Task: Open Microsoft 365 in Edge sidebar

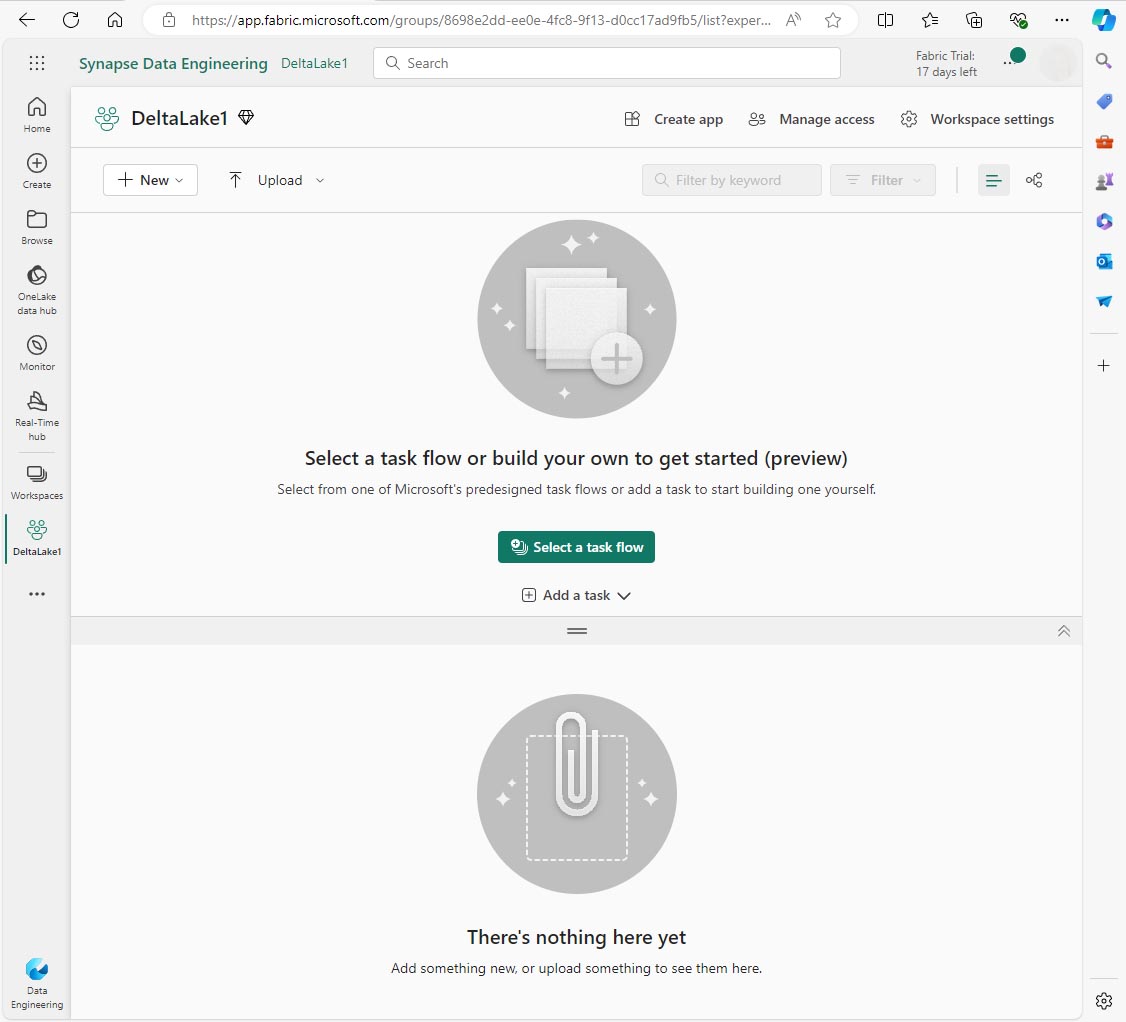Action: pyautogui.click(x=1104, y=221)
